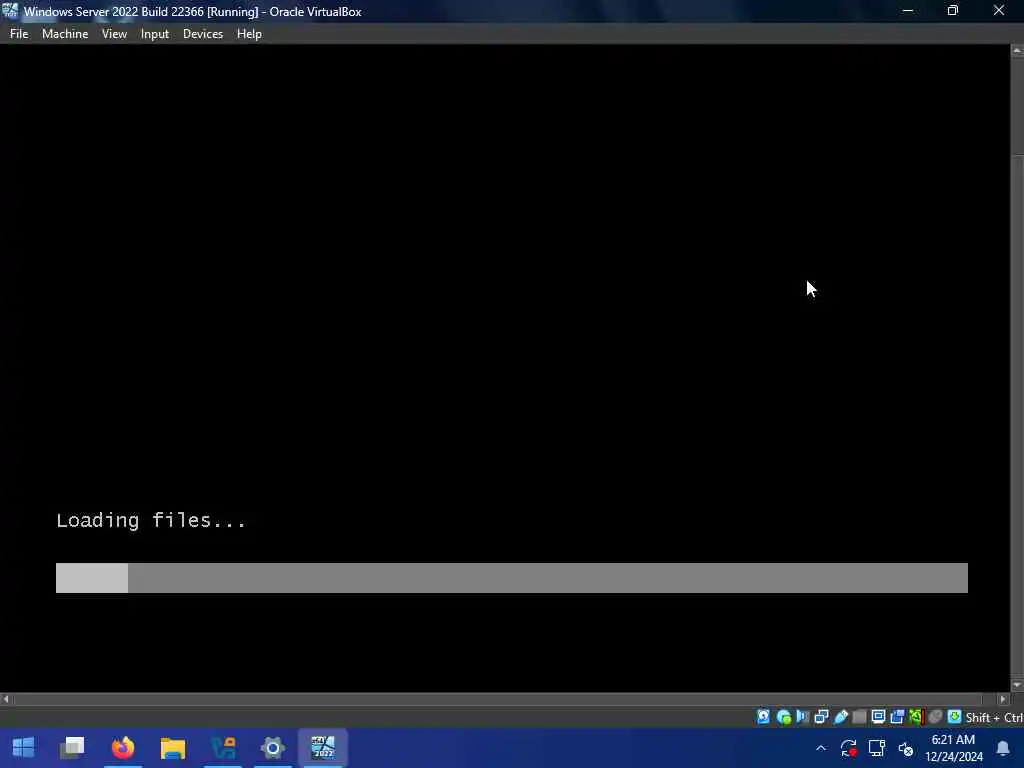Click the VirtualBox window title icon
Viewport: 1024px width, 768px height.
click(10, 10)
